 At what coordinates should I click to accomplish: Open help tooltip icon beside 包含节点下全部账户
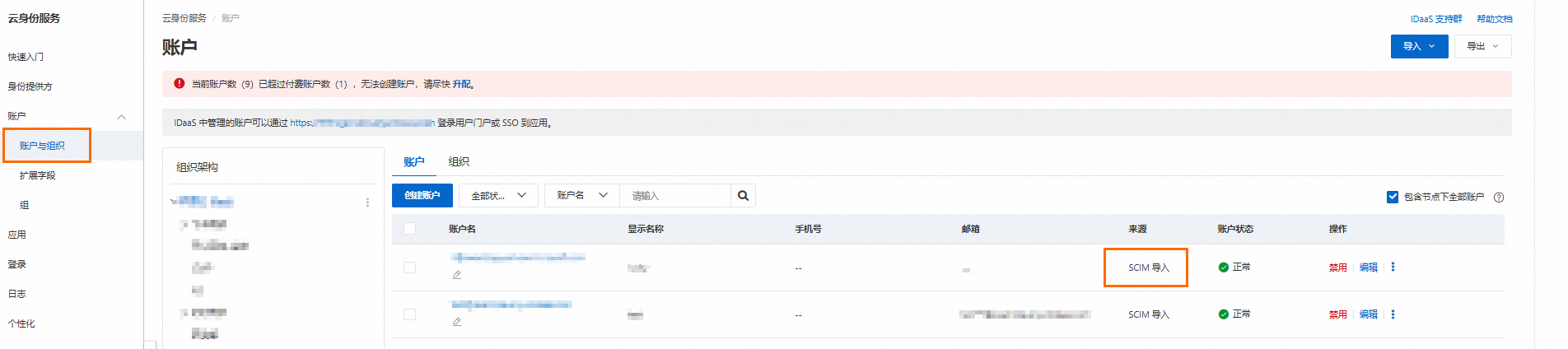coord(1499,197)
